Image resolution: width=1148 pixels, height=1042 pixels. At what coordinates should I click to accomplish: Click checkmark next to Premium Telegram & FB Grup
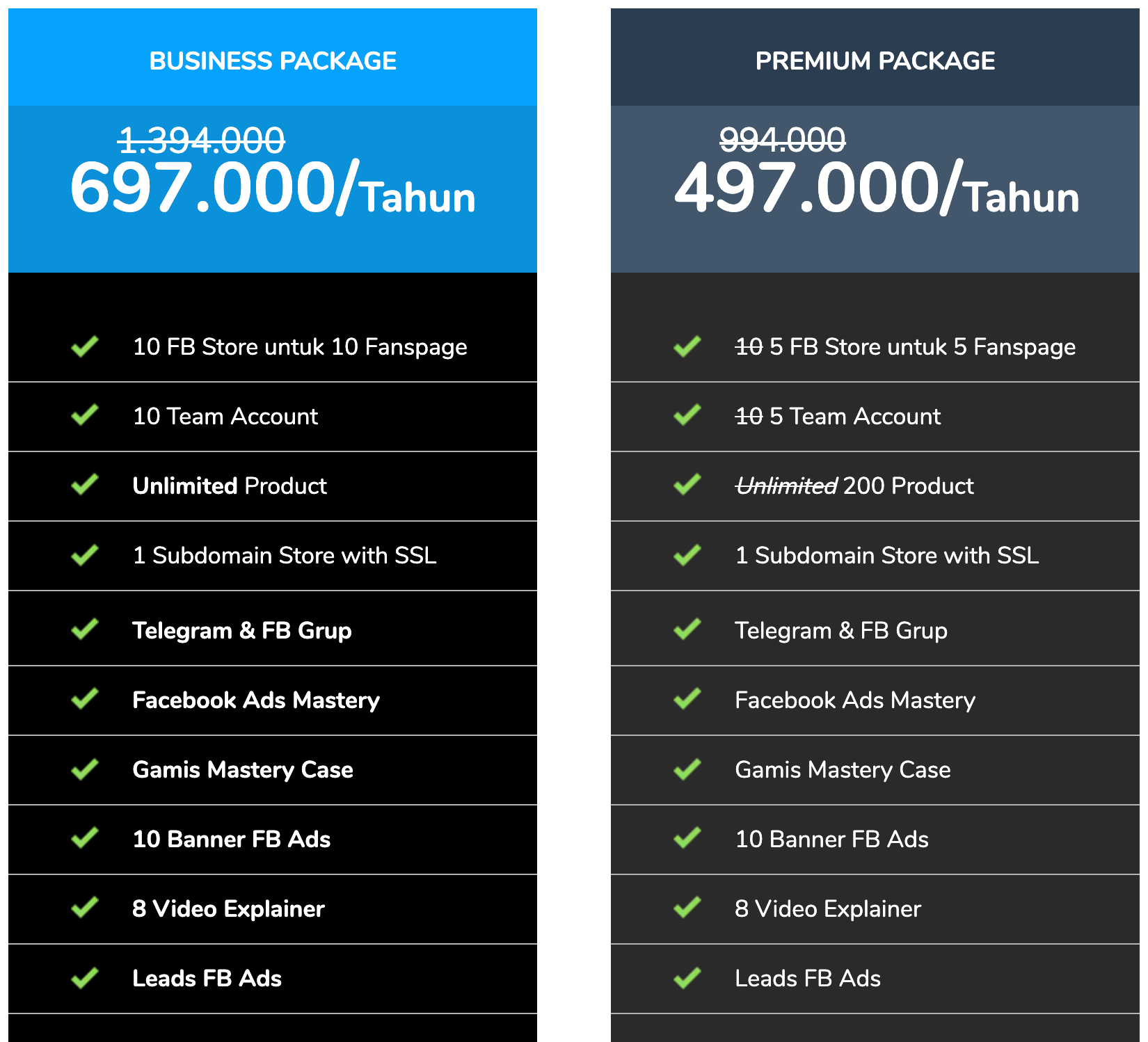[x=687, y=630]
